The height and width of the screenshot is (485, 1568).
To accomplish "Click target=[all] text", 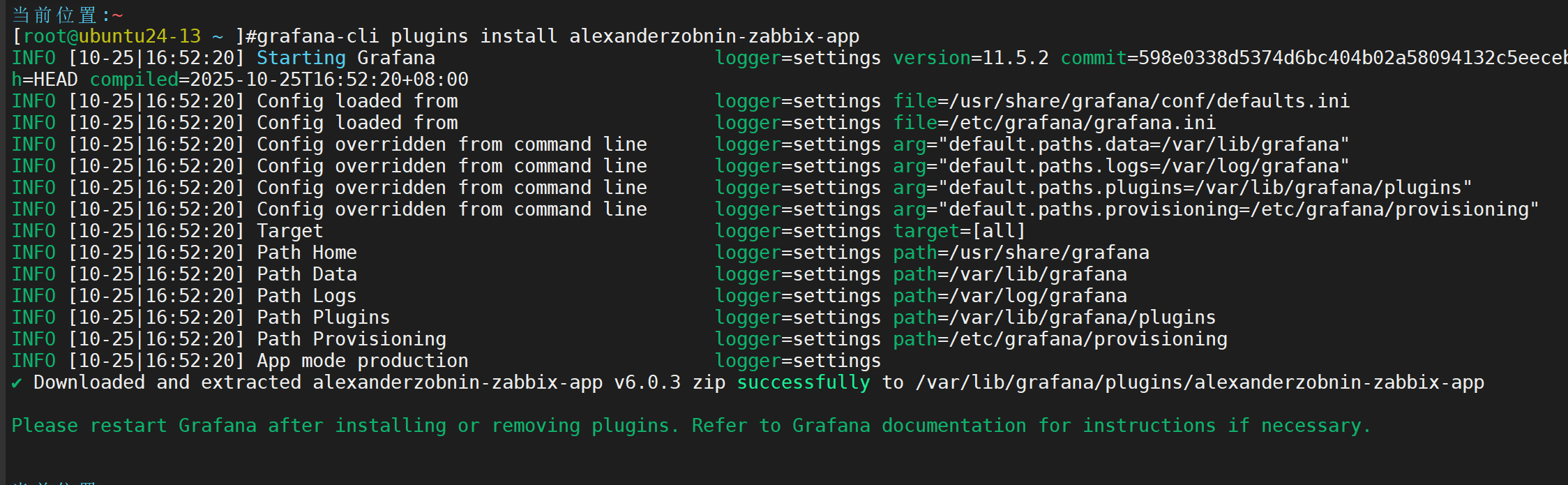I will [x=960, y=231].
